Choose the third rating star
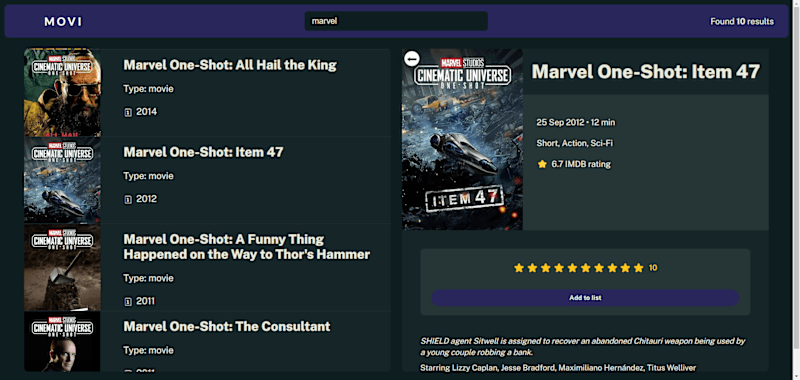This screenshot has height=380, width=800. (x=546, y=268)
